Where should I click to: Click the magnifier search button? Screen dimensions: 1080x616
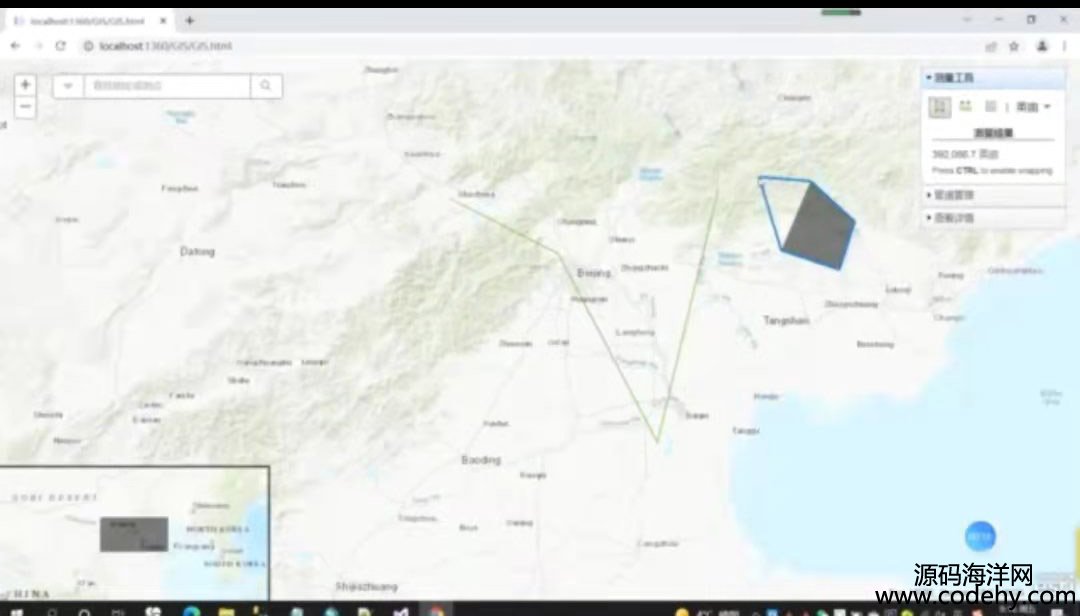[x=266, y=86]
